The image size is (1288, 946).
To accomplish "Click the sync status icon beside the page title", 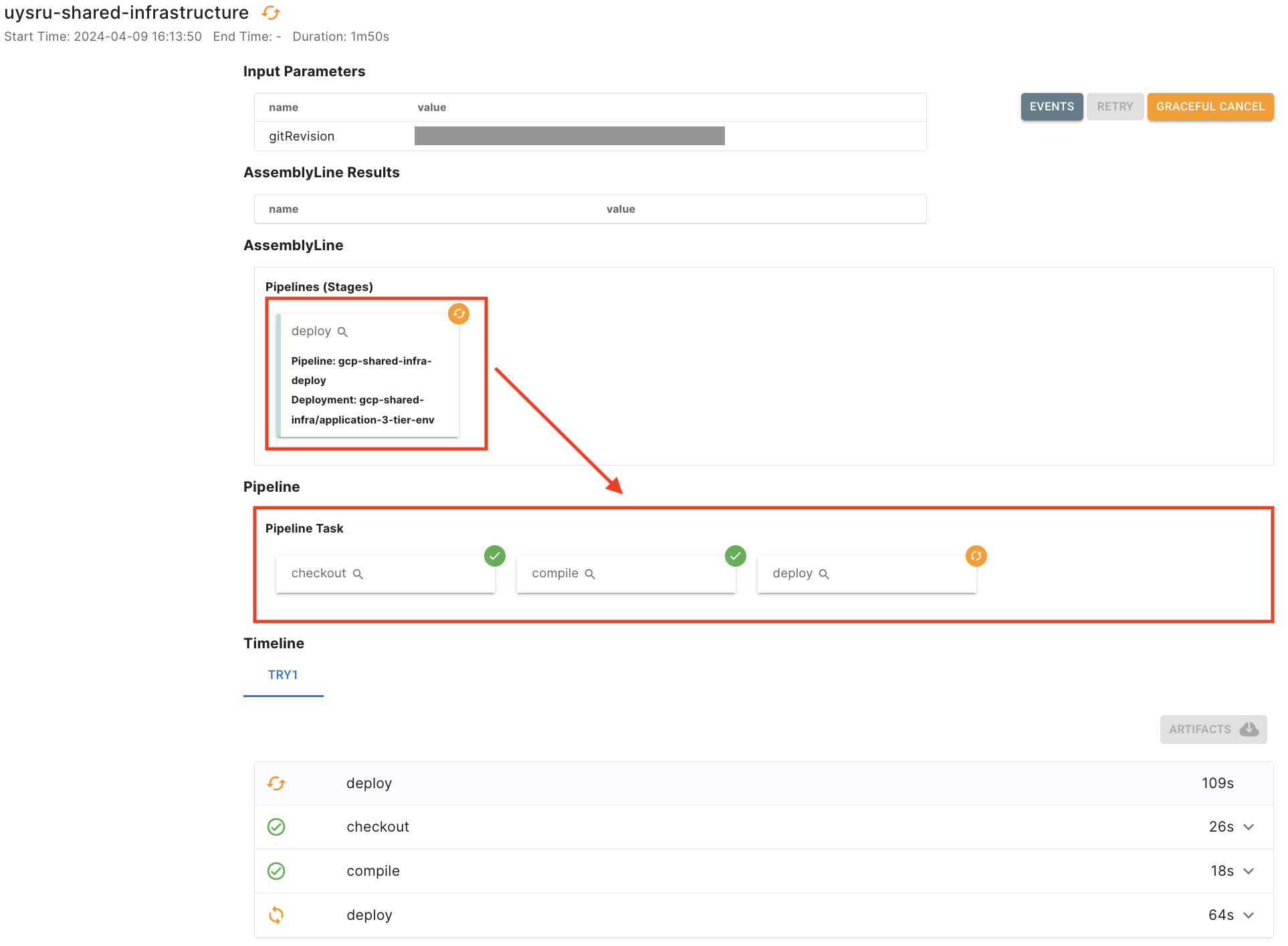I will click(x=271, y=13).
